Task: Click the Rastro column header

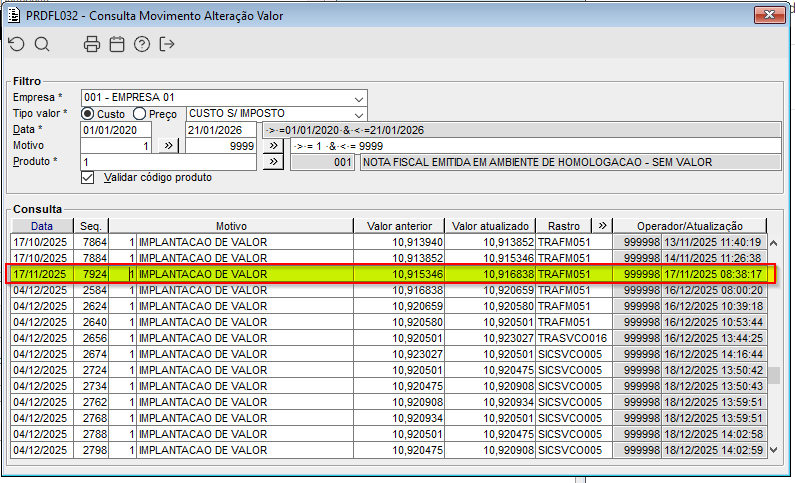Action: [x=564, y=226]
